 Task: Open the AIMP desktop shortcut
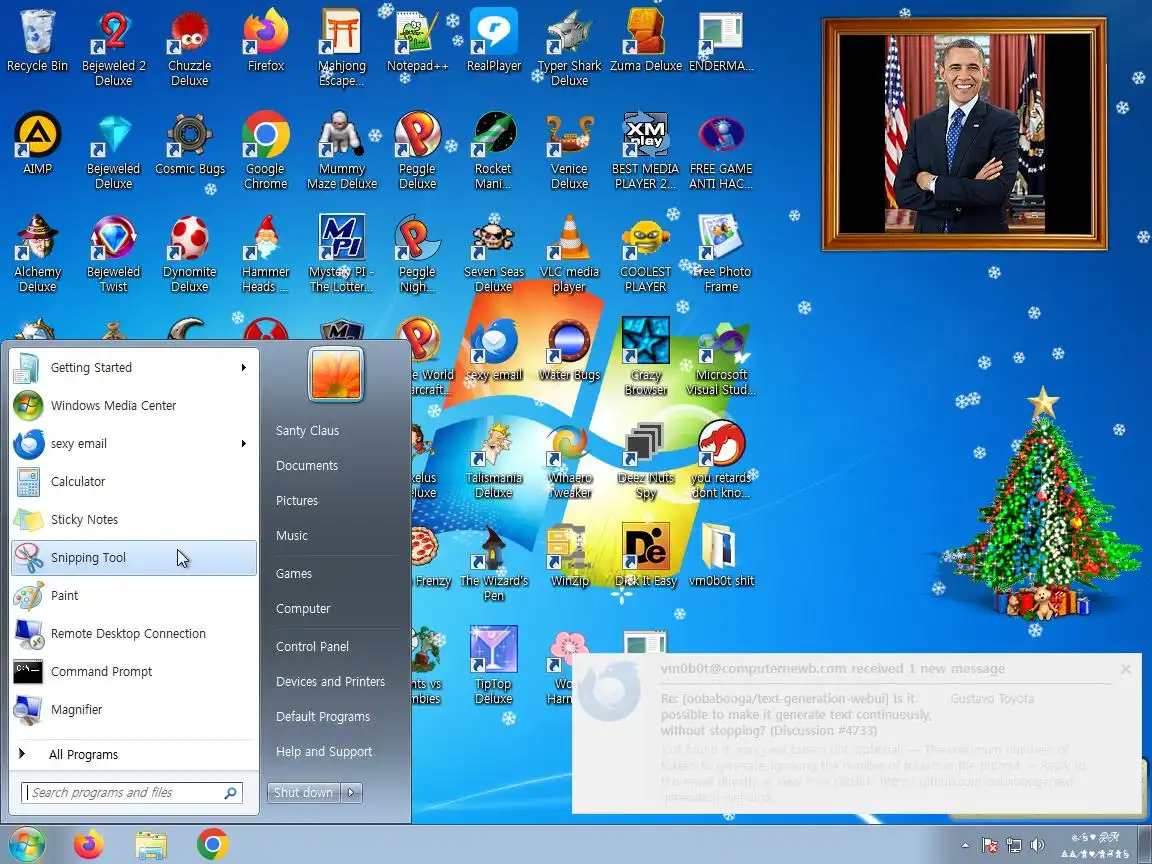(x=37, y=143)
